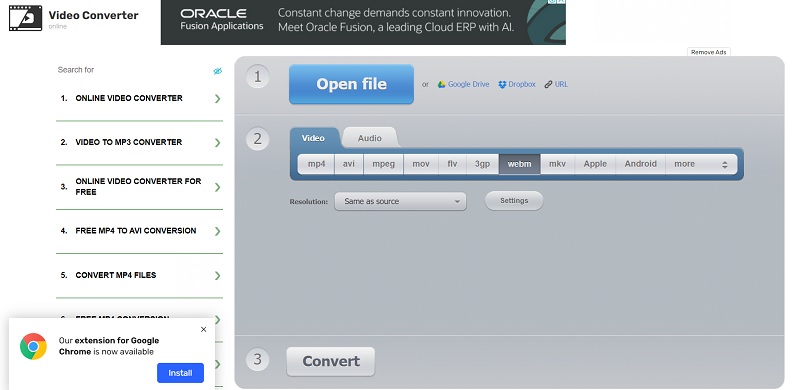Select the Android format preset

pos(641,164)
